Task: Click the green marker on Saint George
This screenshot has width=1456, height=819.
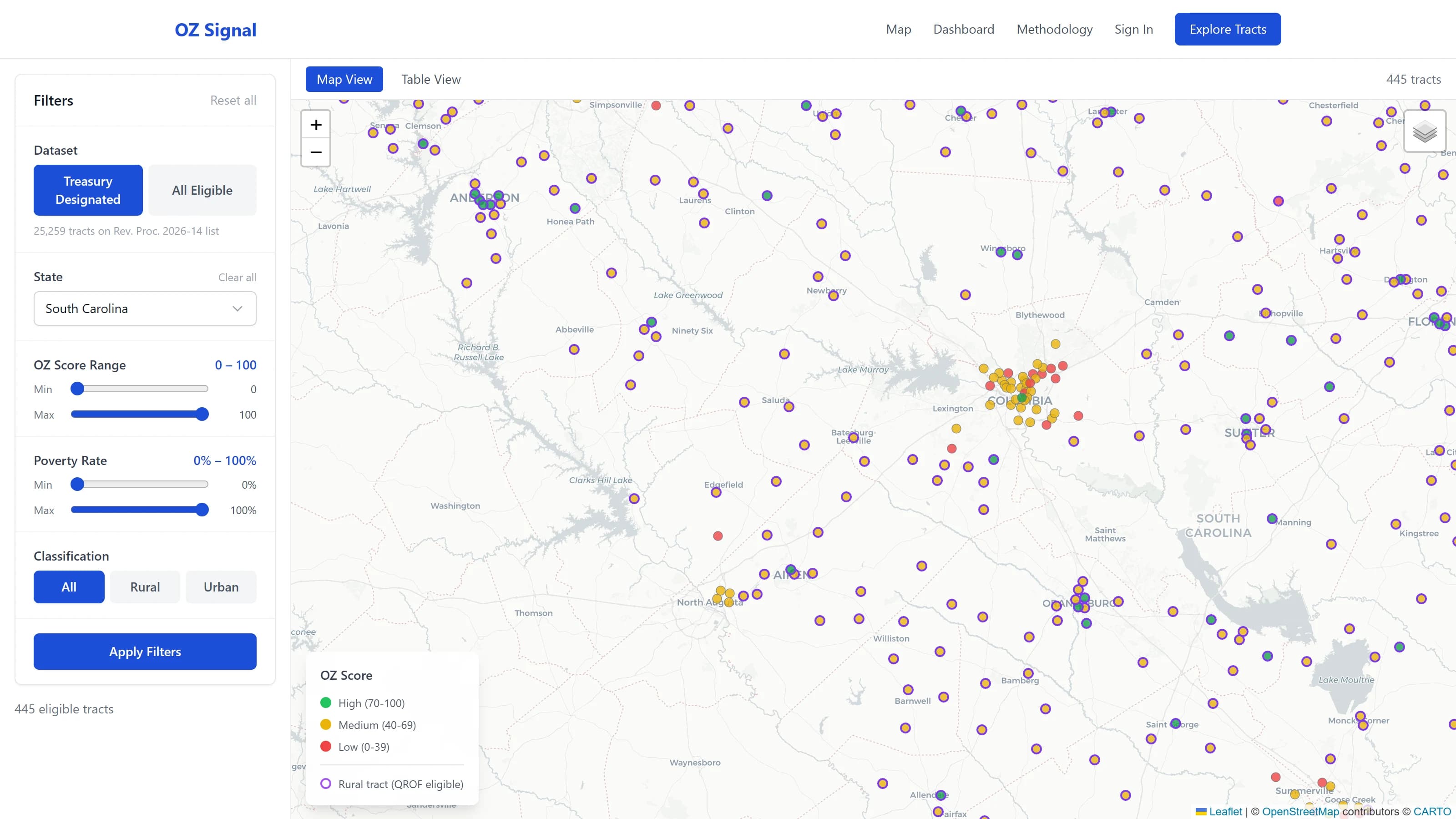Action: [1176, 723]
